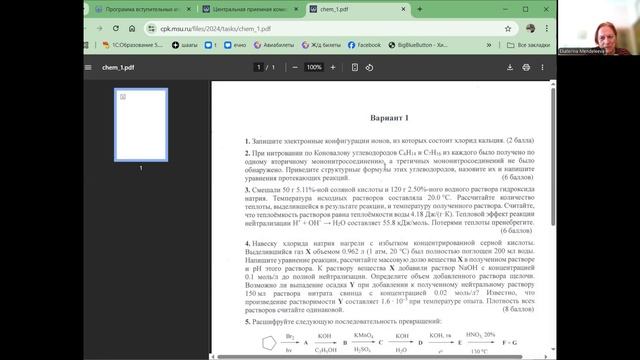Image resolution: width=640 pixels, height=360 pixels.
Task: Click the 100% zoom level field
Action: [x=314, y=67]
